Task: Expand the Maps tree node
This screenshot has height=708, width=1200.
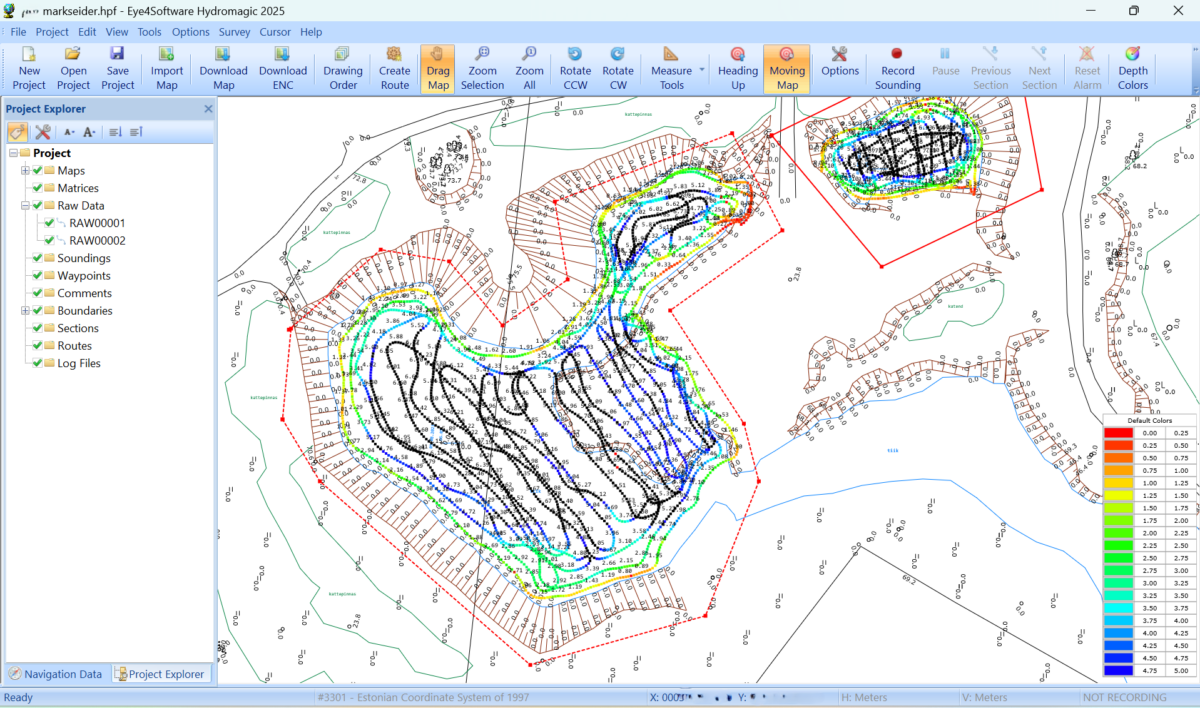Action: (25, 171)
